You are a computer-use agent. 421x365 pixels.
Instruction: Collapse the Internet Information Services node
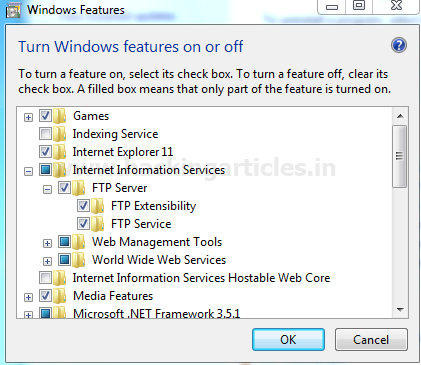click(28, 172)
